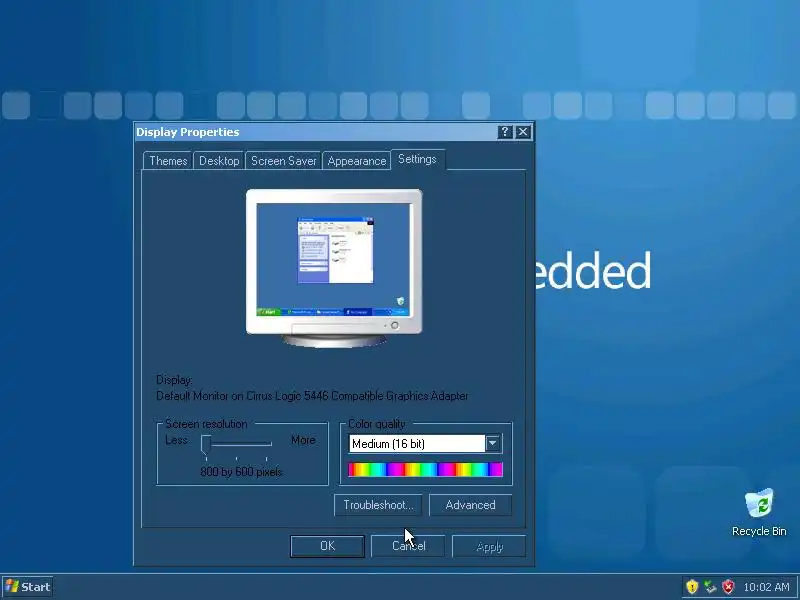
Task: Open the Screen Saver tab
Action: pos(283,161)
